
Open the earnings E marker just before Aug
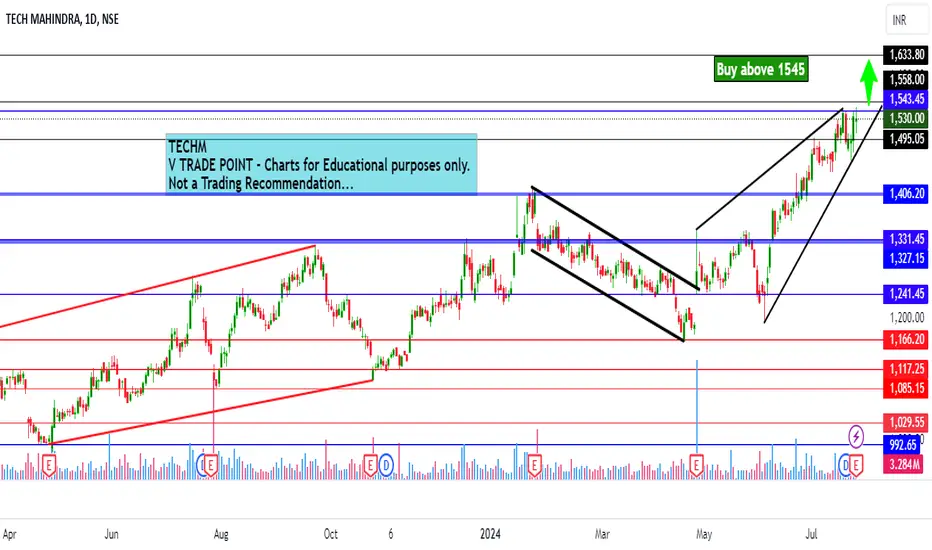pyautogui.click(x=210, y=465)
